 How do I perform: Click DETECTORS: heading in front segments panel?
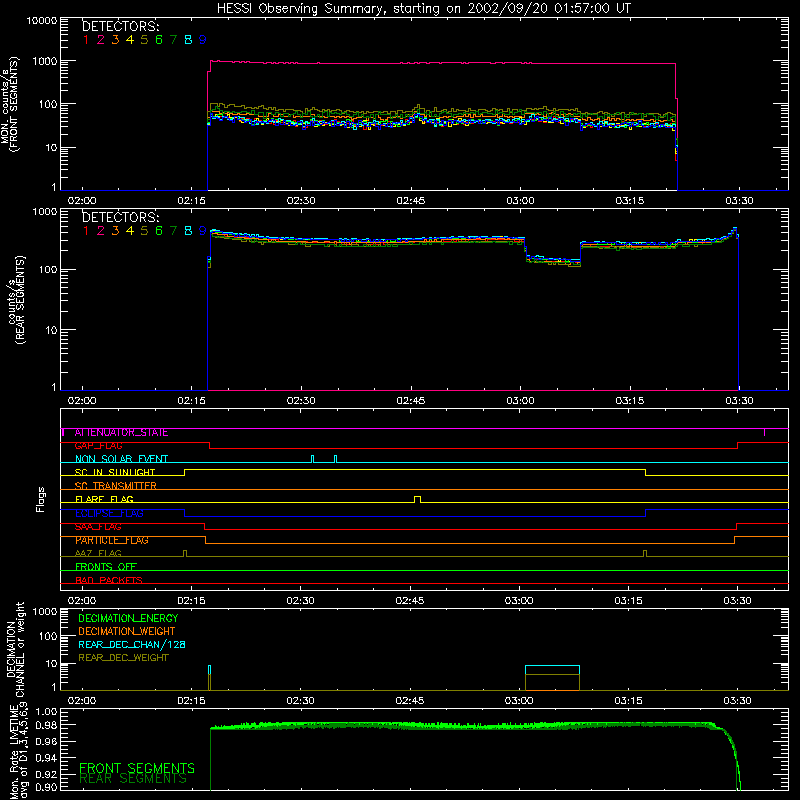click(121, 27)
